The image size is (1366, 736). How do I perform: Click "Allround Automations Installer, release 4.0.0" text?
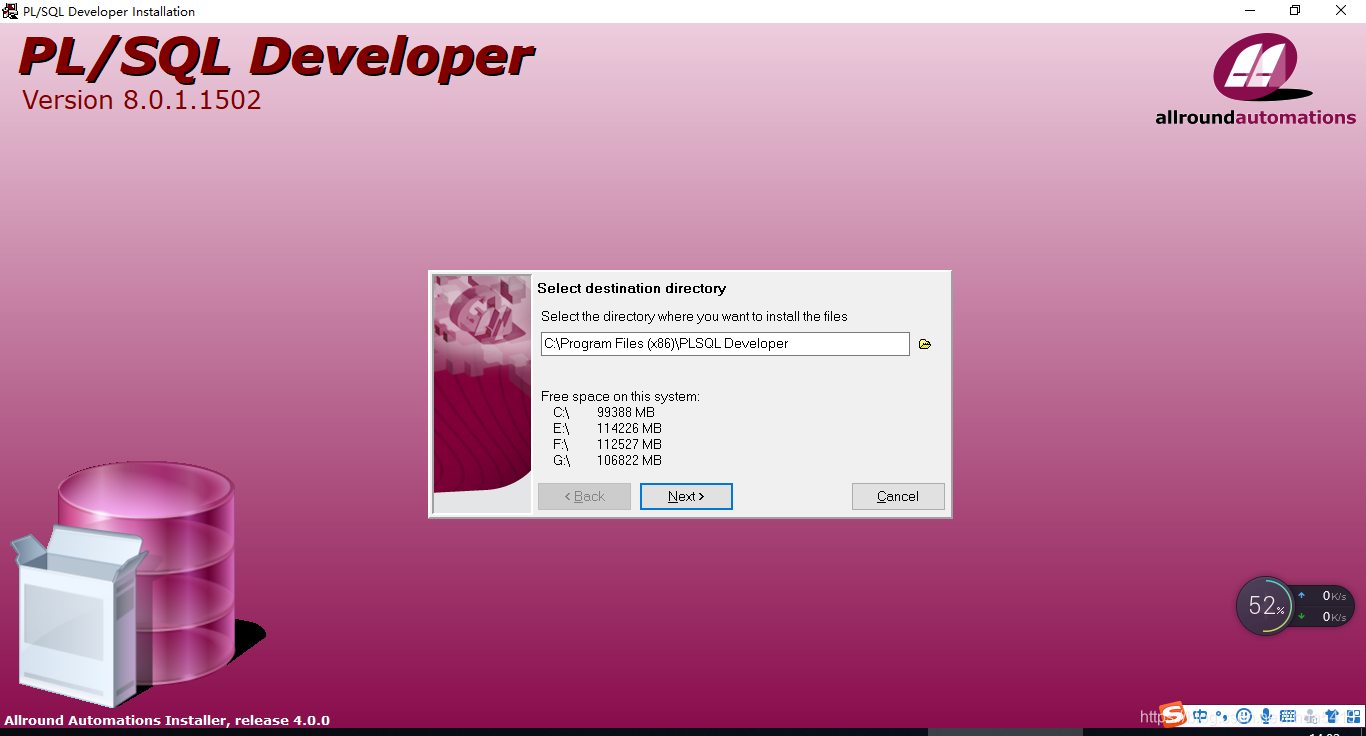[167, 720]
